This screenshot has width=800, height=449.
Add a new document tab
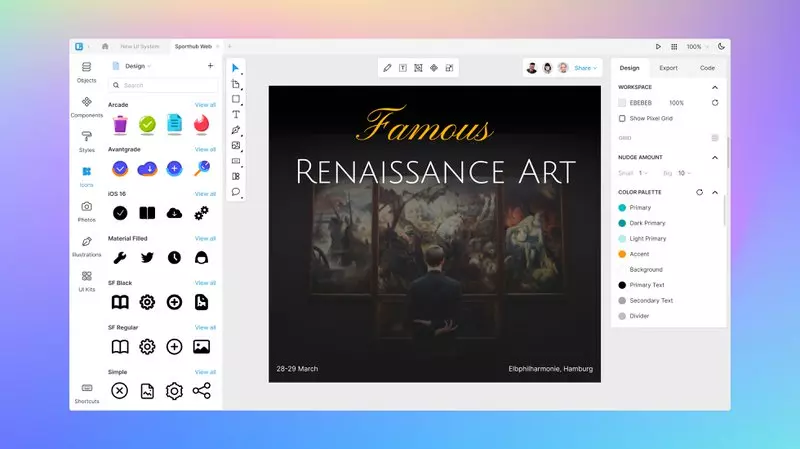click(x=229, y=46)
